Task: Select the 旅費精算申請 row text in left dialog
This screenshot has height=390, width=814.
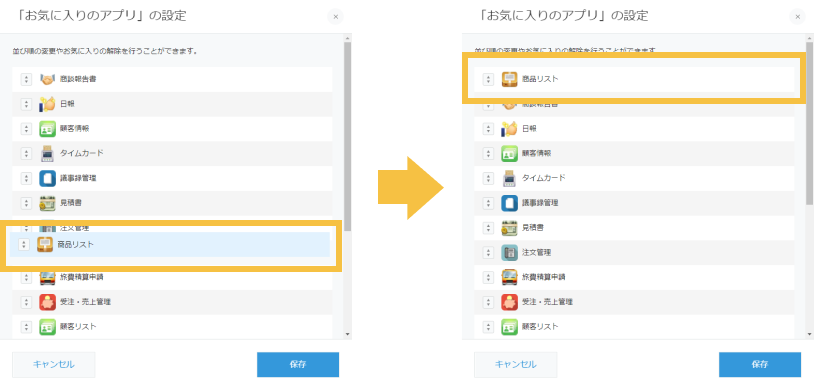Action: coord(82,277)
